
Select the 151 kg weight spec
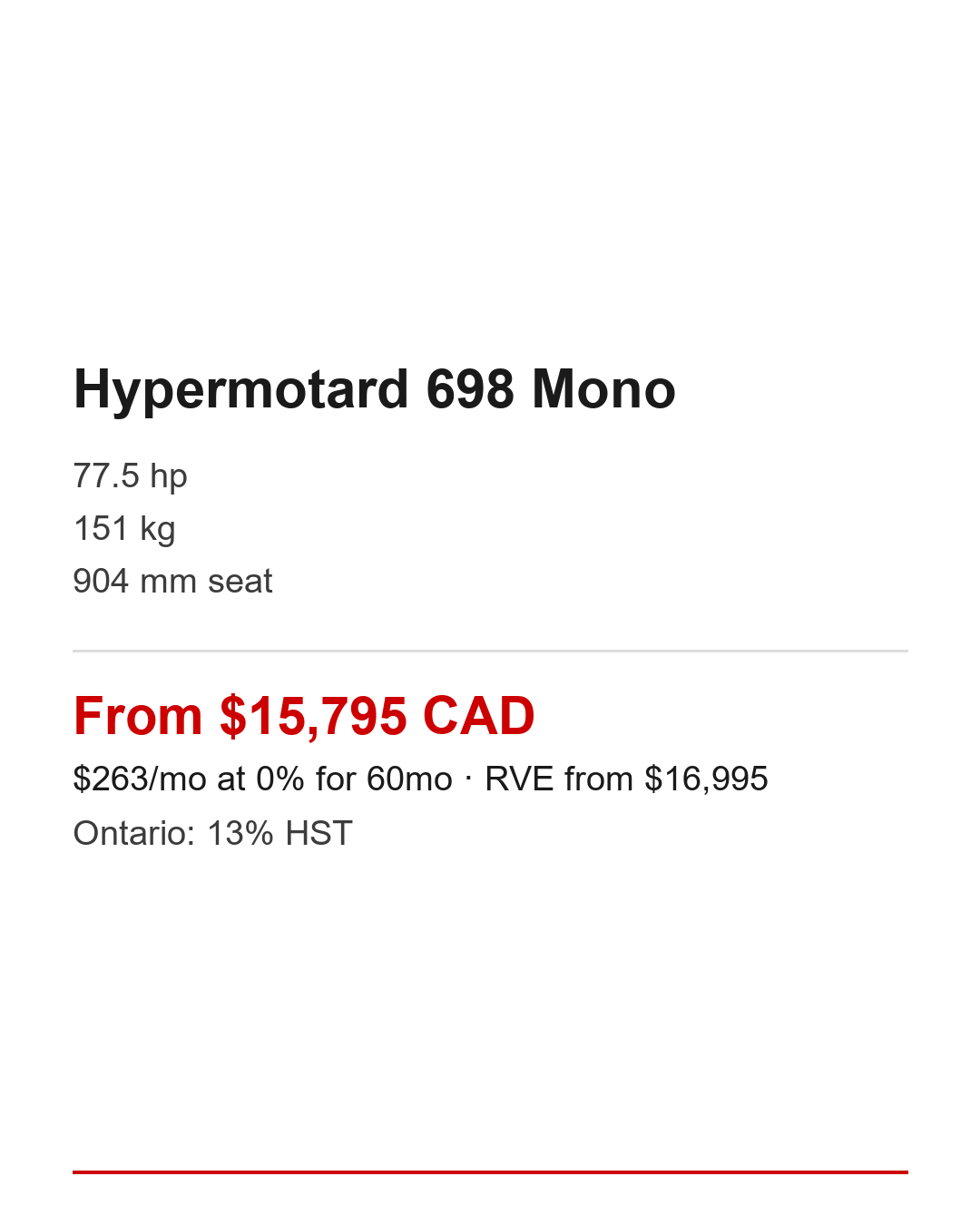tap(124, 529)
